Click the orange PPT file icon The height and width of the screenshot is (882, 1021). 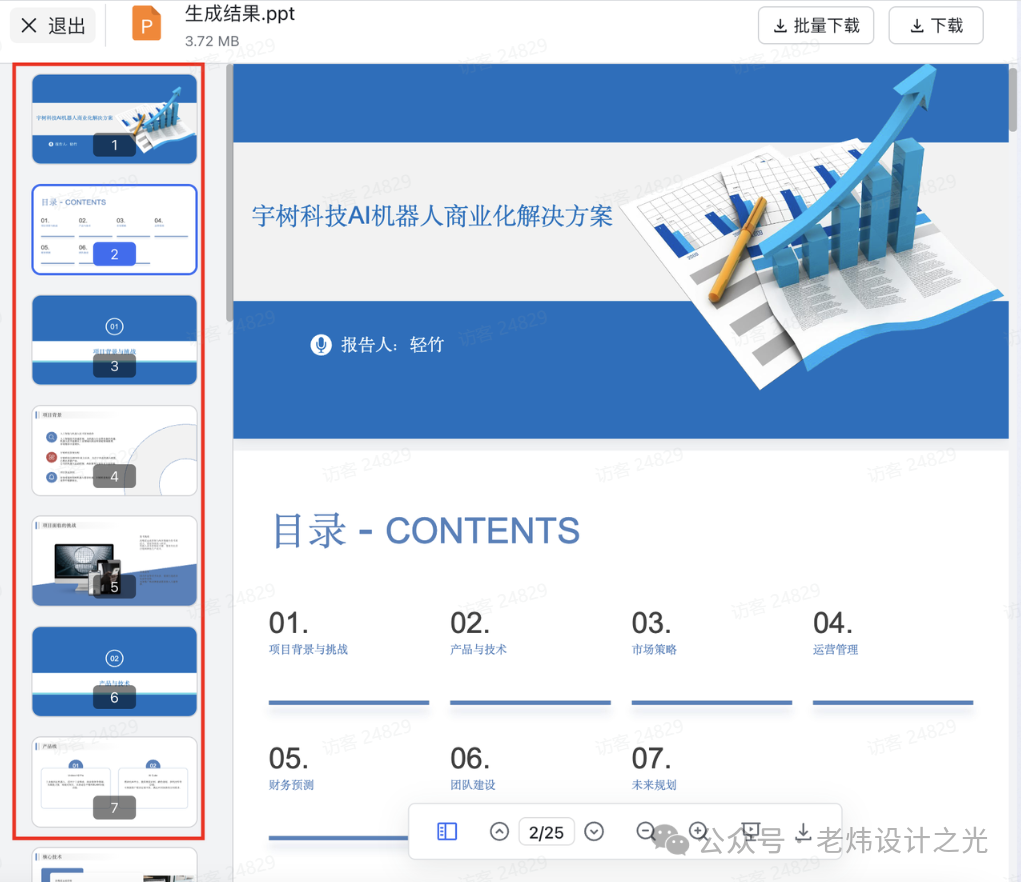pyautogui.click(x=147, y=24)
